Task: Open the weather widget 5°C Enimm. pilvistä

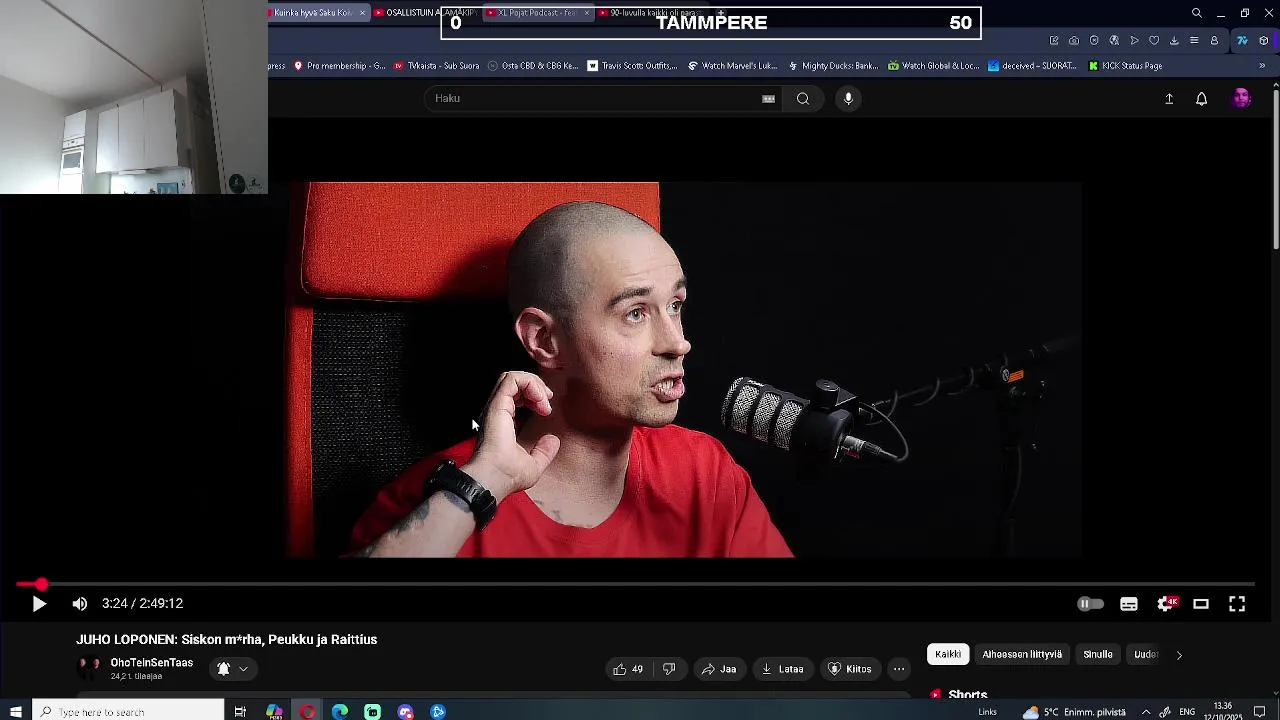Action: click(1074, 712)
